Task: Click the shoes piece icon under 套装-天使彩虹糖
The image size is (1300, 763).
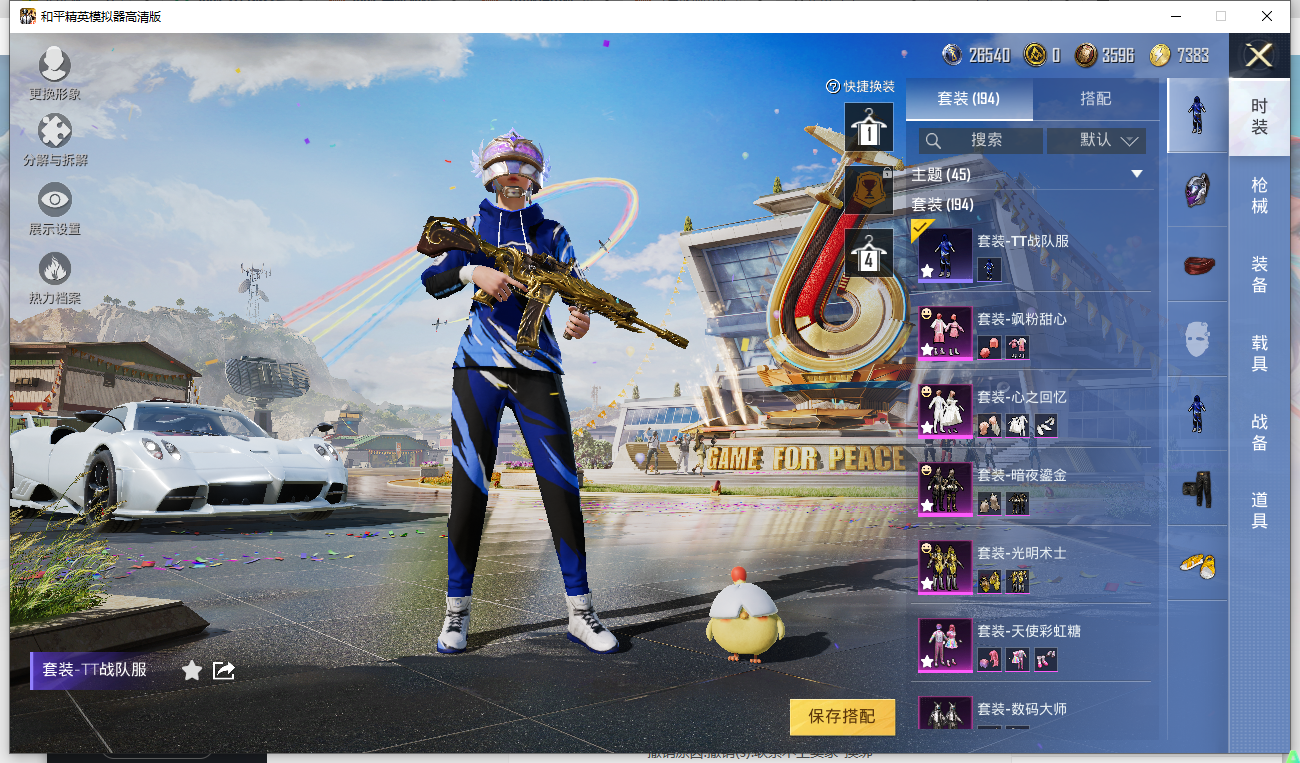Action: [1046, 659]
